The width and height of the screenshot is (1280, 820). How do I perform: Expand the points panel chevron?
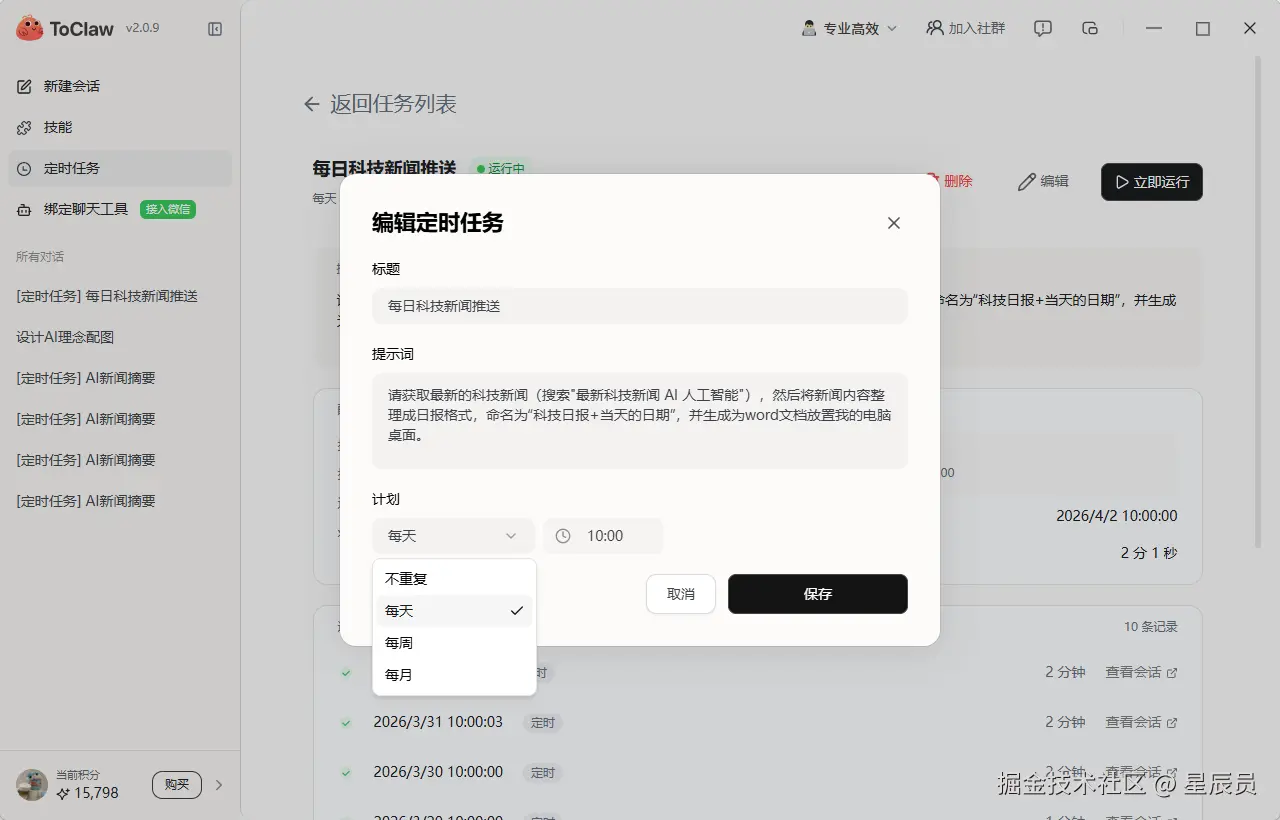(x=219, y=785)
